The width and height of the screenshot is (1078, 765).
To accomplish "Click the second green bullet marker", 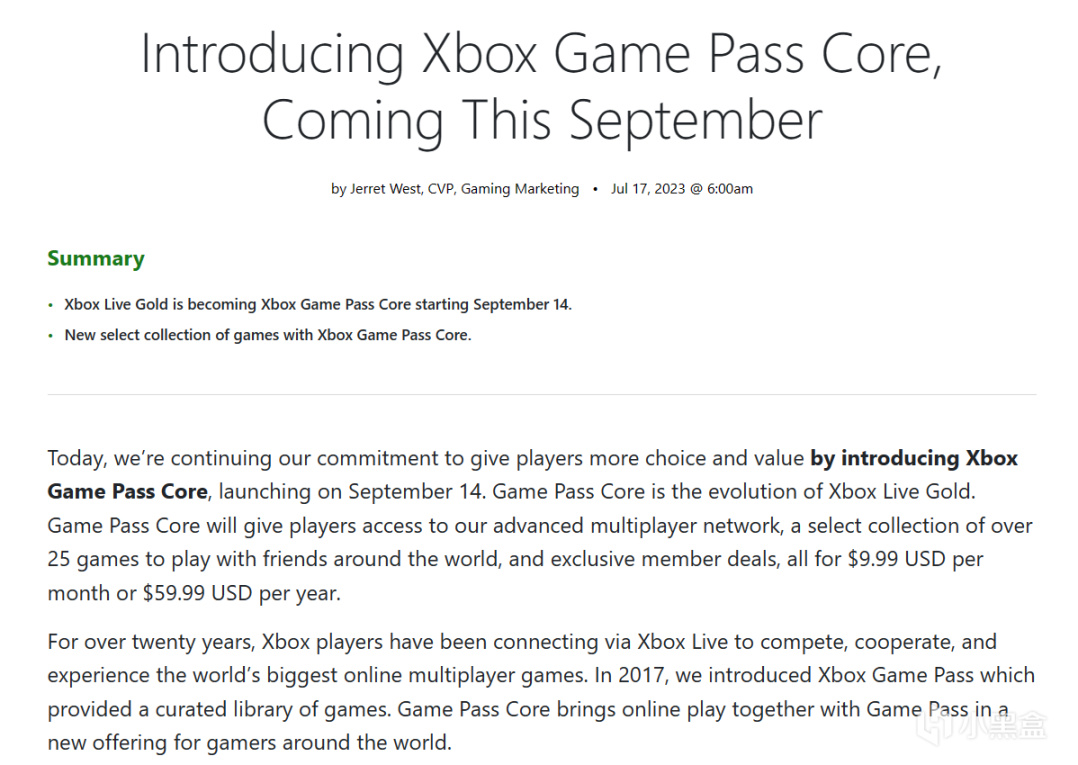I will 50,336.
